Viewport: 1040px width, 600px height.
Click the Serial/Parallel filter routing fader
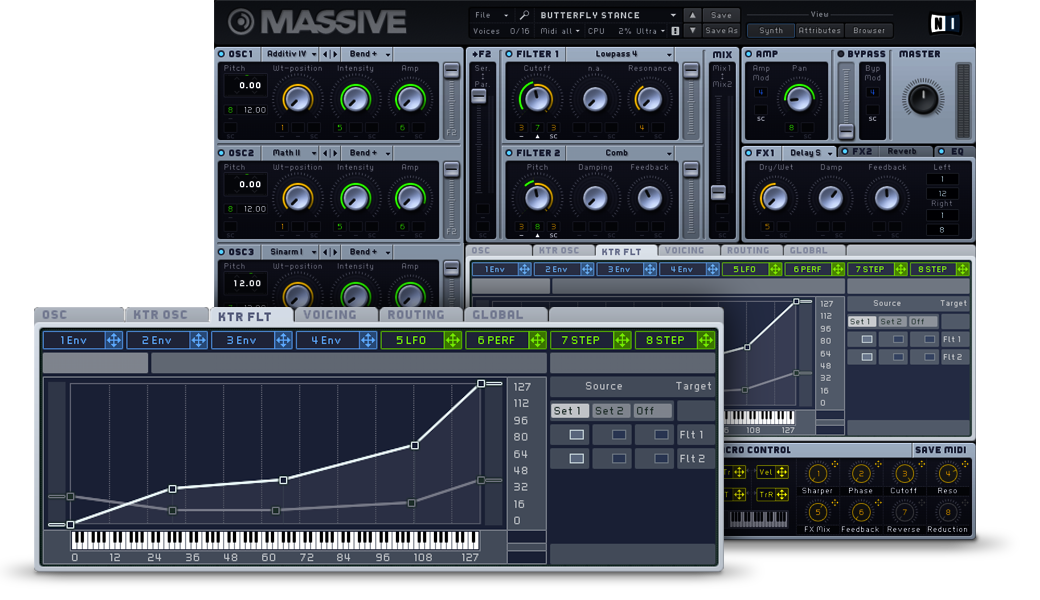(479, 95)
